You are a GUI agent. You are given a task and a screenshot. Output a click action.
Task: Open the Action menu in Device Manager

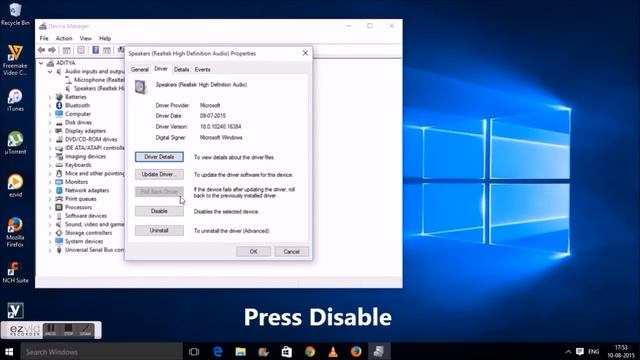(x=64, y=38)
